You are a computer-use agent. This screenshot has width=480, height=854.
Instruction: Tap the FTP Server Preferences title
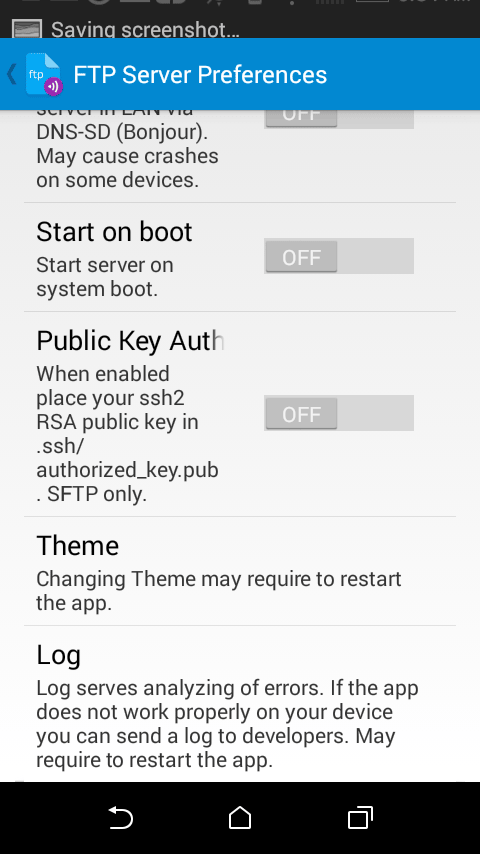200,75
